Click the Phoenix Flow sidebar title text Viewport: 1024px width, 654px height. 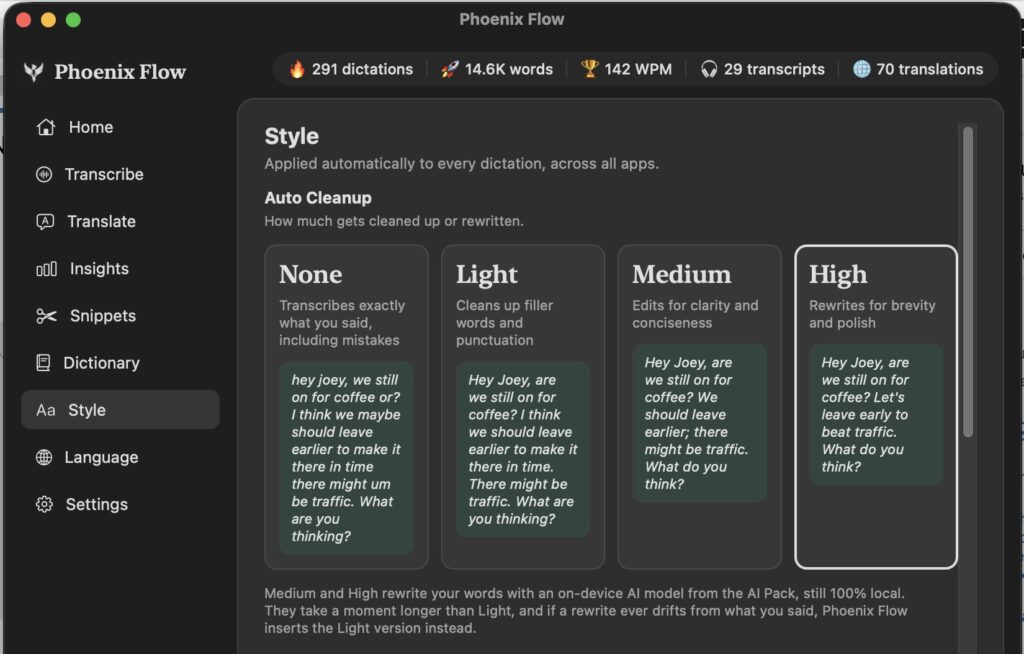tap(120, 72)
